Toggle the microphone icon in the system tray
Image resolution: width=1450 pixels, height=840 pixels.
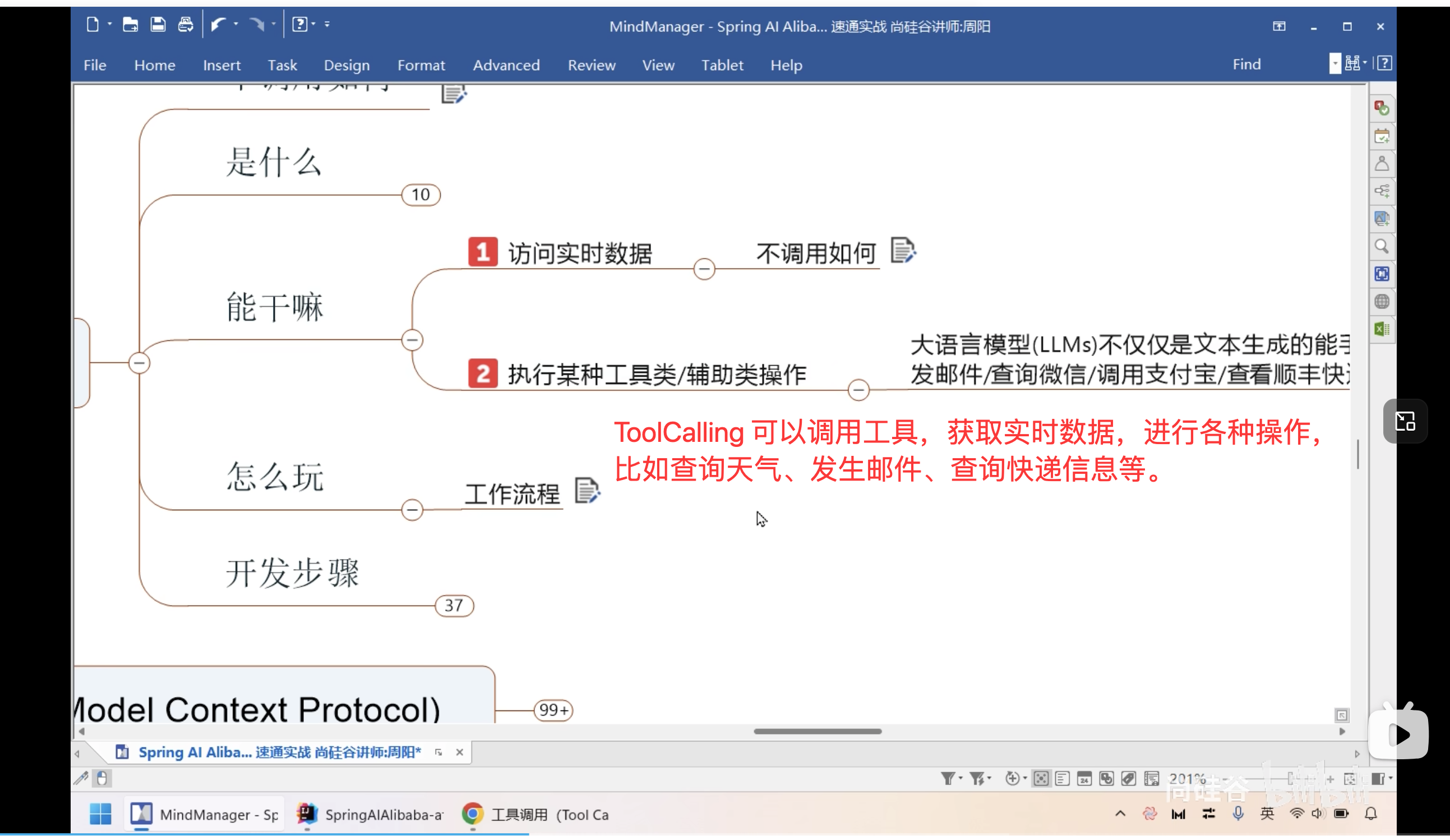point(1237,814)
